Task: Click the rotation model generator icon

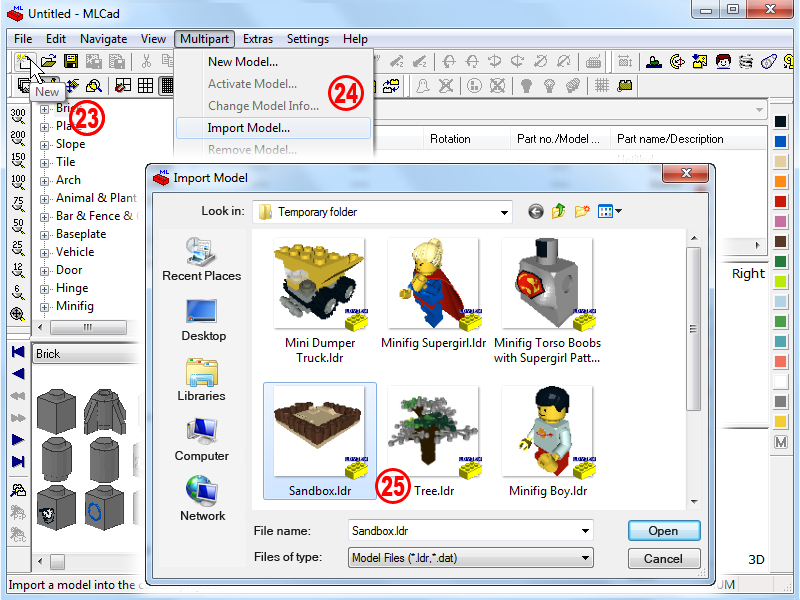Action: click(x=677, y=62)
